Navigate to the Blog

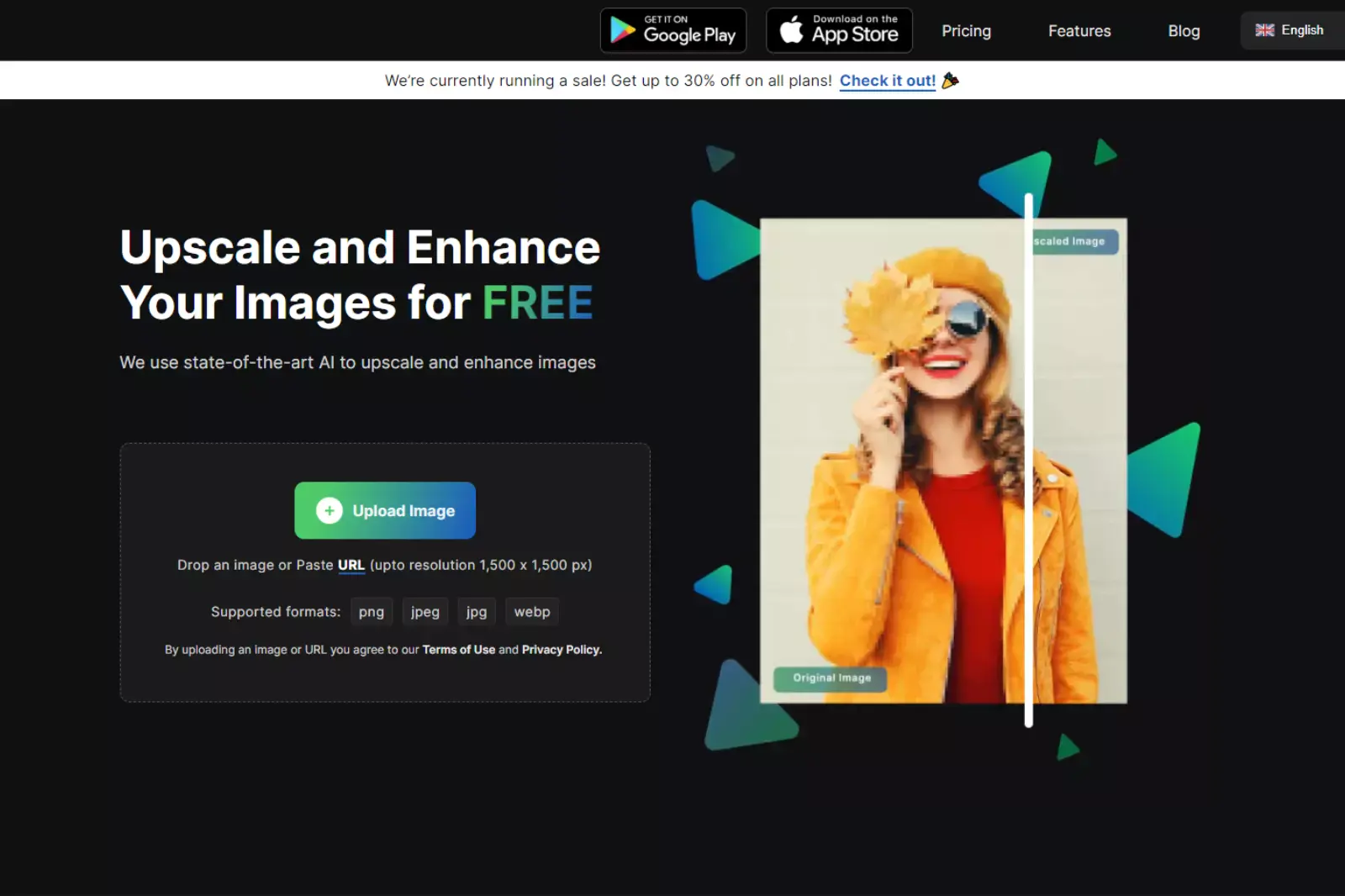coord(1184,31)
